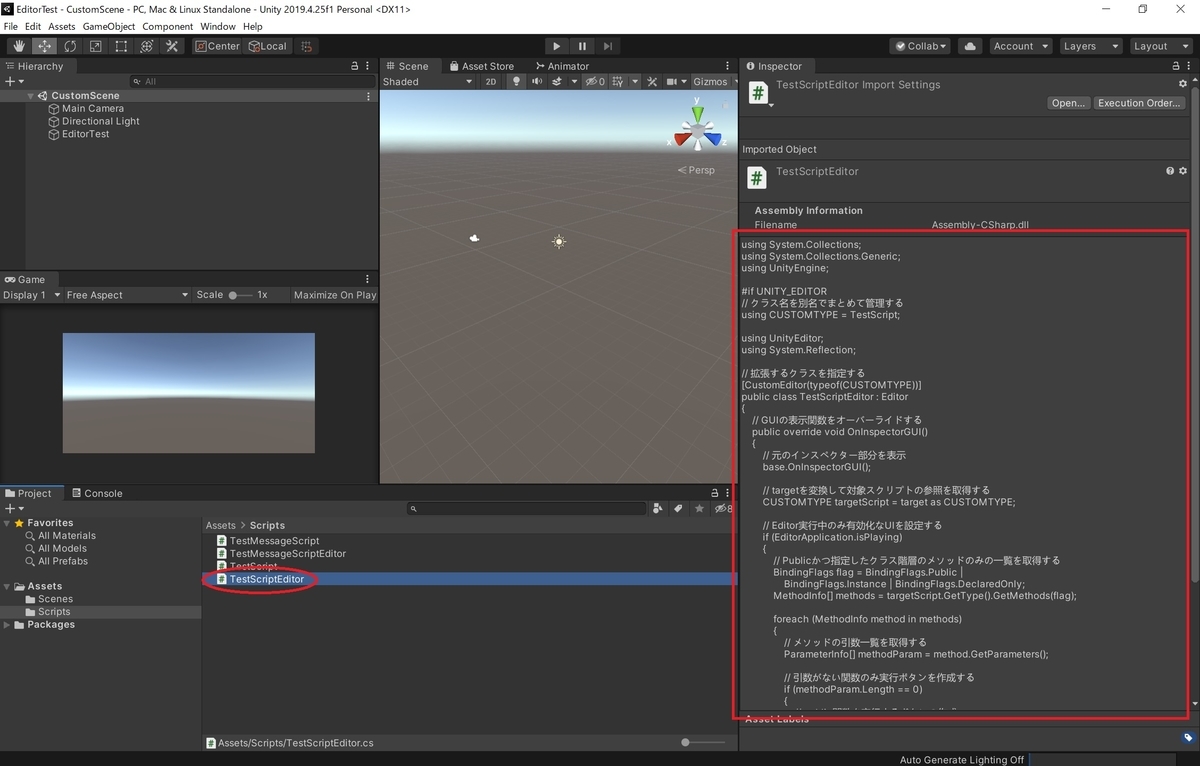Image resolution: width=1200 pixels, height=766 pixels.
Task: Select Main Camera in Hierarchy
Action: click(93, 108)
